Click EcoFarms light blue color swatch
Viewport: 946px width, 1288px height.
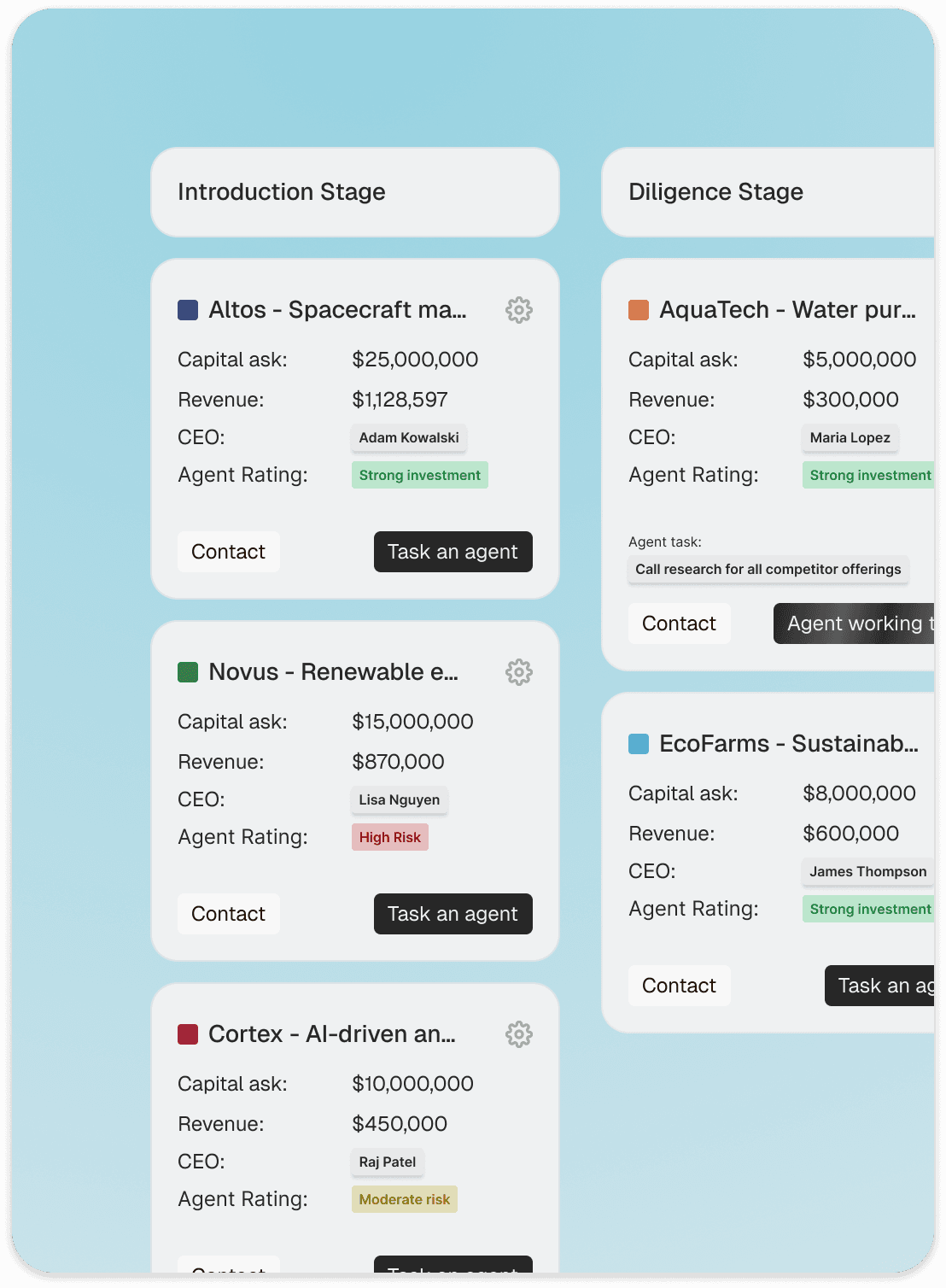point(639,744)
